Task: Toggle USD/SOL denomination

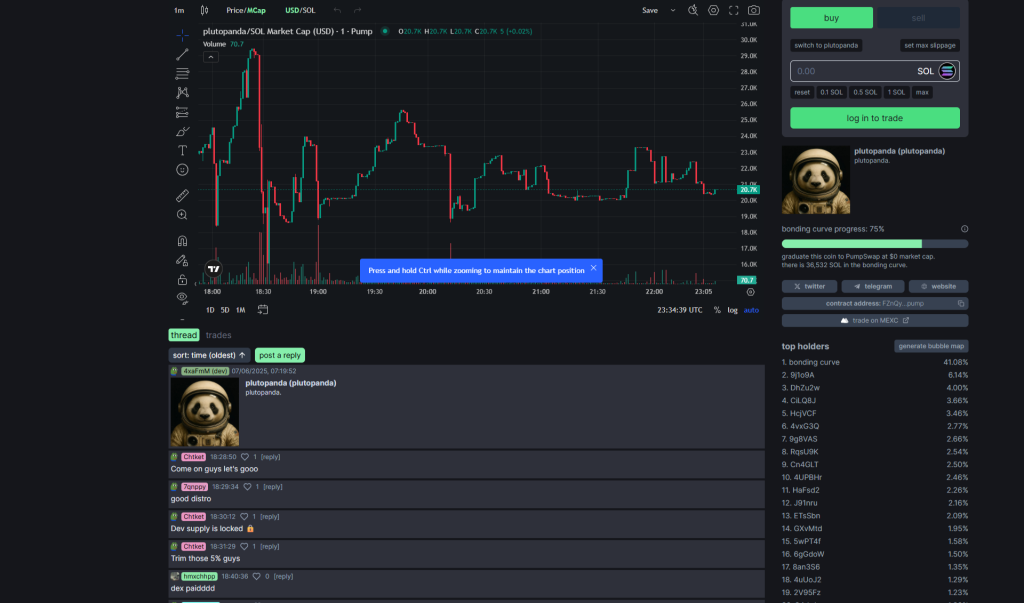Action: tap(300, 10)
